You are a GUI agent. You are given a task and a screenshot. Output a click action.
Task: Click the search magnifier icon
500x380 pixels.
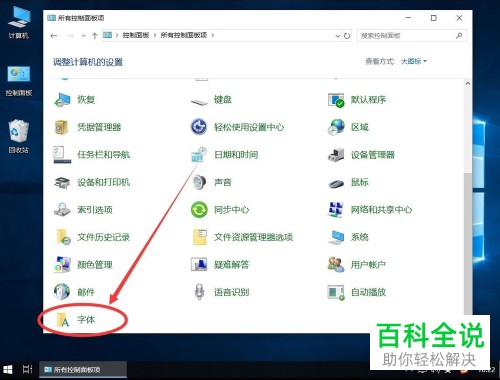point(459,35)
